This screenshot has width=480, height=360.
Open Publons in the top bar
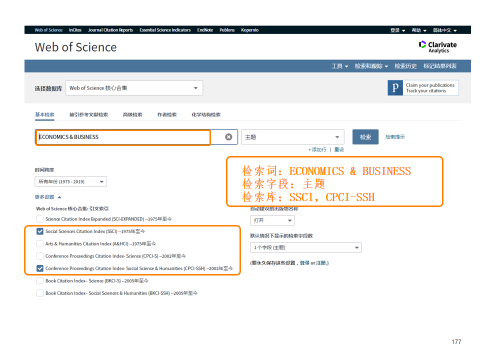click(x=227, y=30)
